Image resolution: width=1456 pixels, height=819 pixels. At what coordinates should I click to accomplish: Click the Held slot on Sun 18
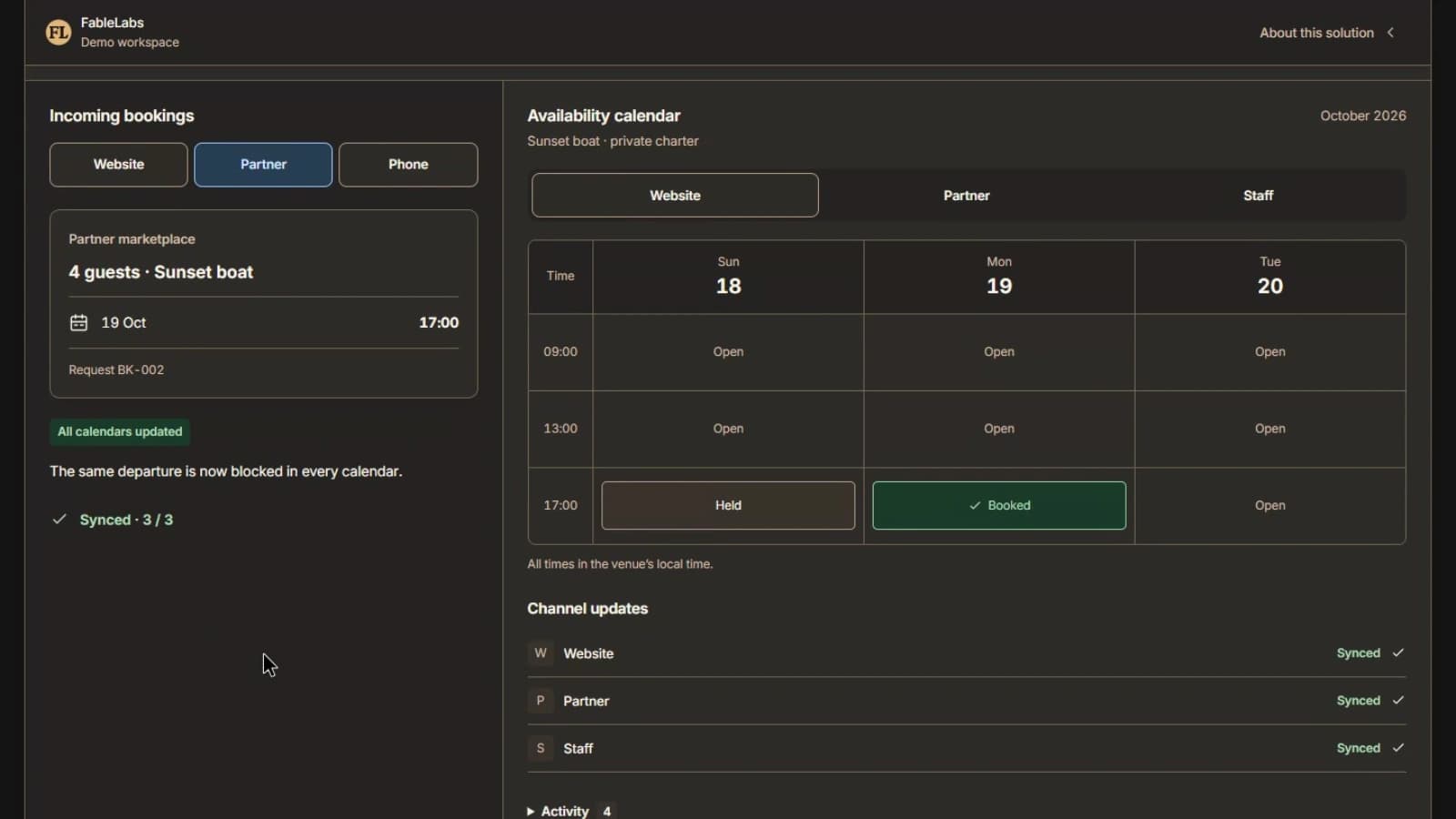[x=728, y=505]
